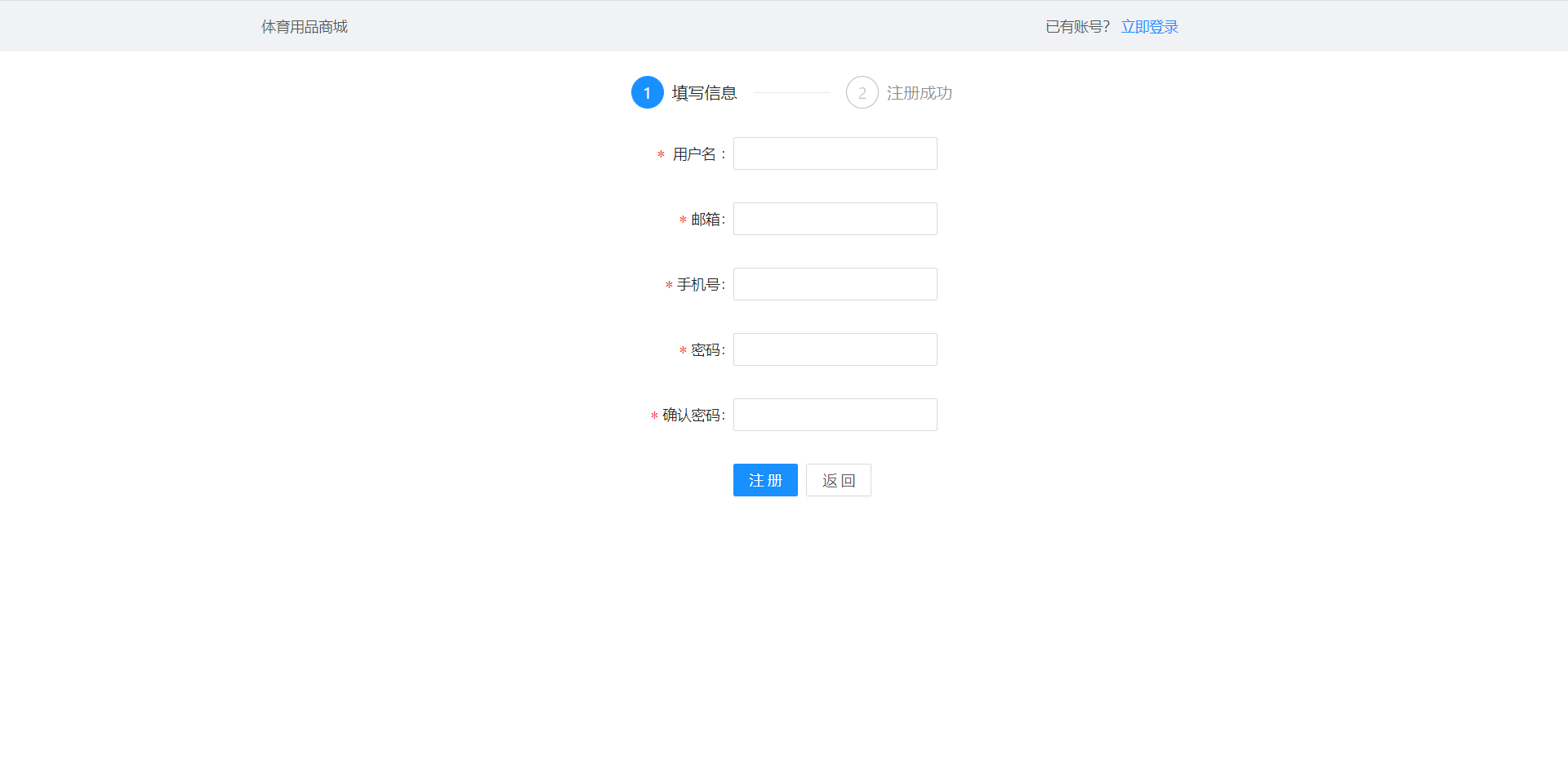Click step 1 circle icon for 填写信息
The height and width of the screenshot is (769, 1568).
(x=648, y=92)
